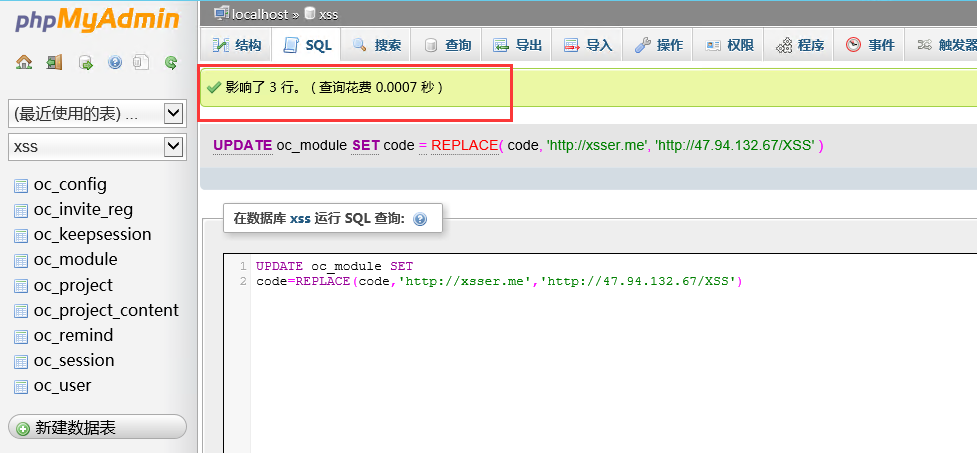
Task: Click the SQL documentation pages icon
Action: coord(142,62)
